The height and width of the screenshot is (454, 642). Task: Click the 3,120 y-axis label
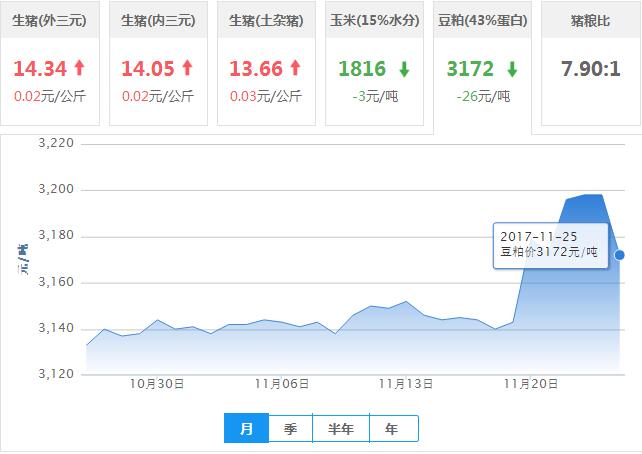(56, 374)
